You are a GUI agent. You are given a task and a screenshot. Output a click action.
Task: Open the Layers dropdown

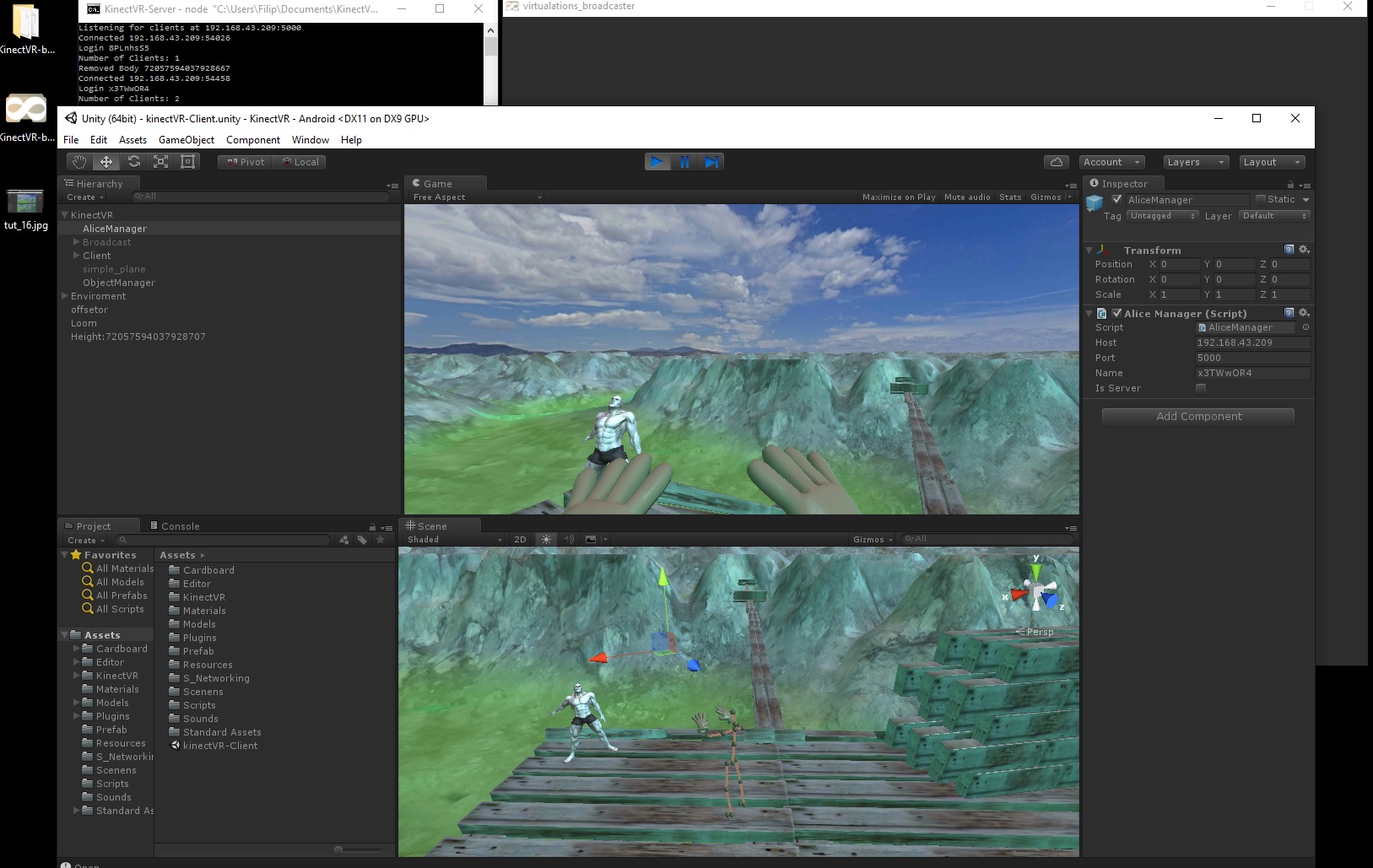(1195, 162)
